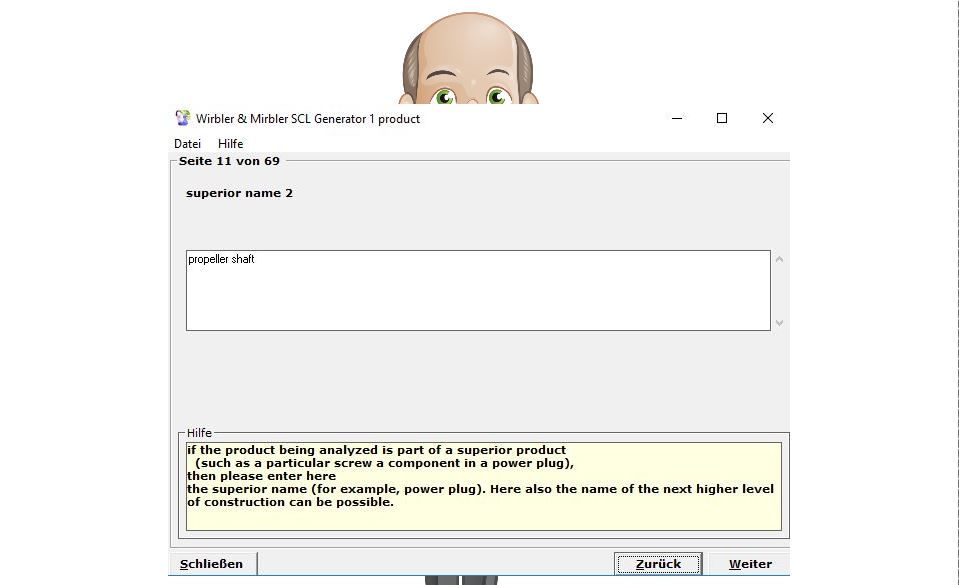This screenshot has width=959, height=585.
Task: Open the Hilfe menu
Action: (230, 144)
